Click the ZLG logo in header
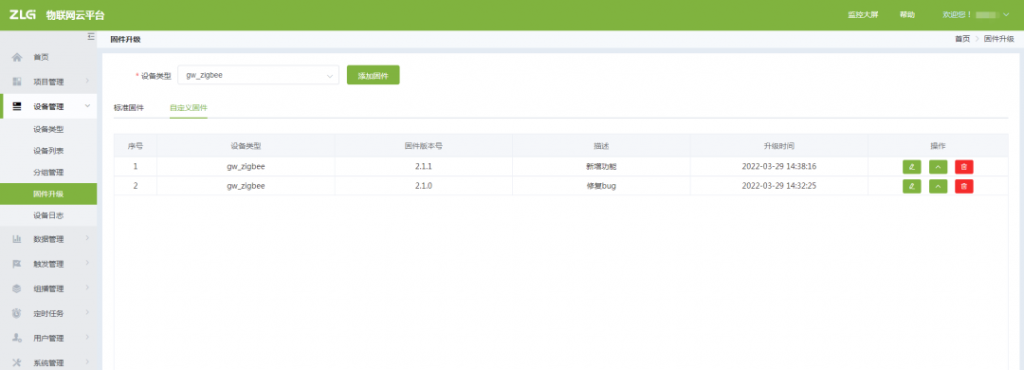The image size is (1024, 370). pyautogui.click(x=22, y=14)
